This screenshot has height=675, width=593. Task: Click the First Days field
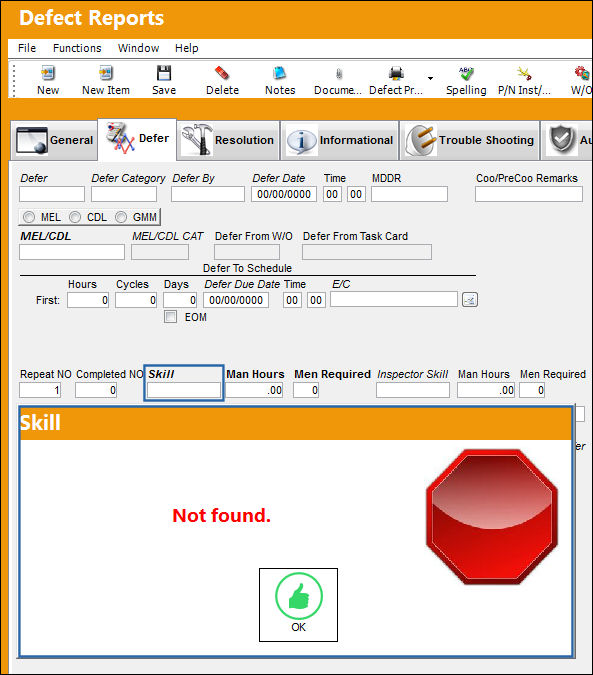(x=180, y=300)
